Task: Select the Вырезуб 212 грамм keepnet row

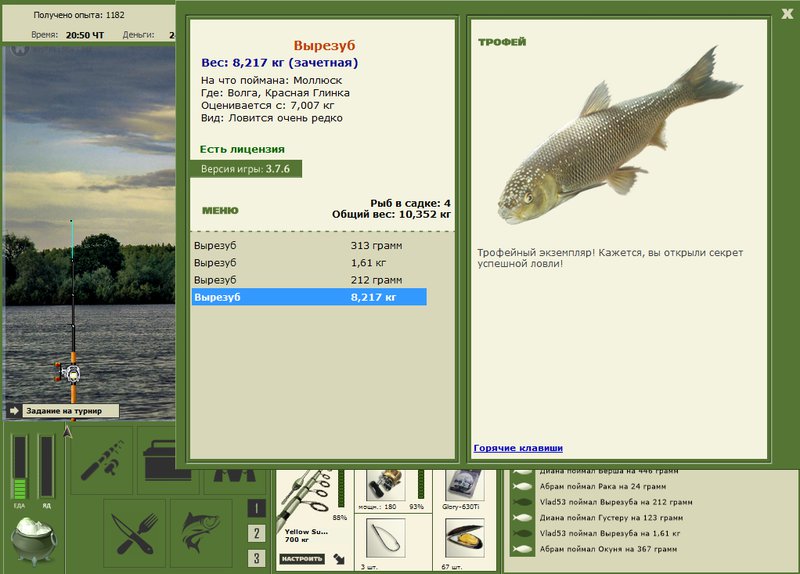Action: 309,280
